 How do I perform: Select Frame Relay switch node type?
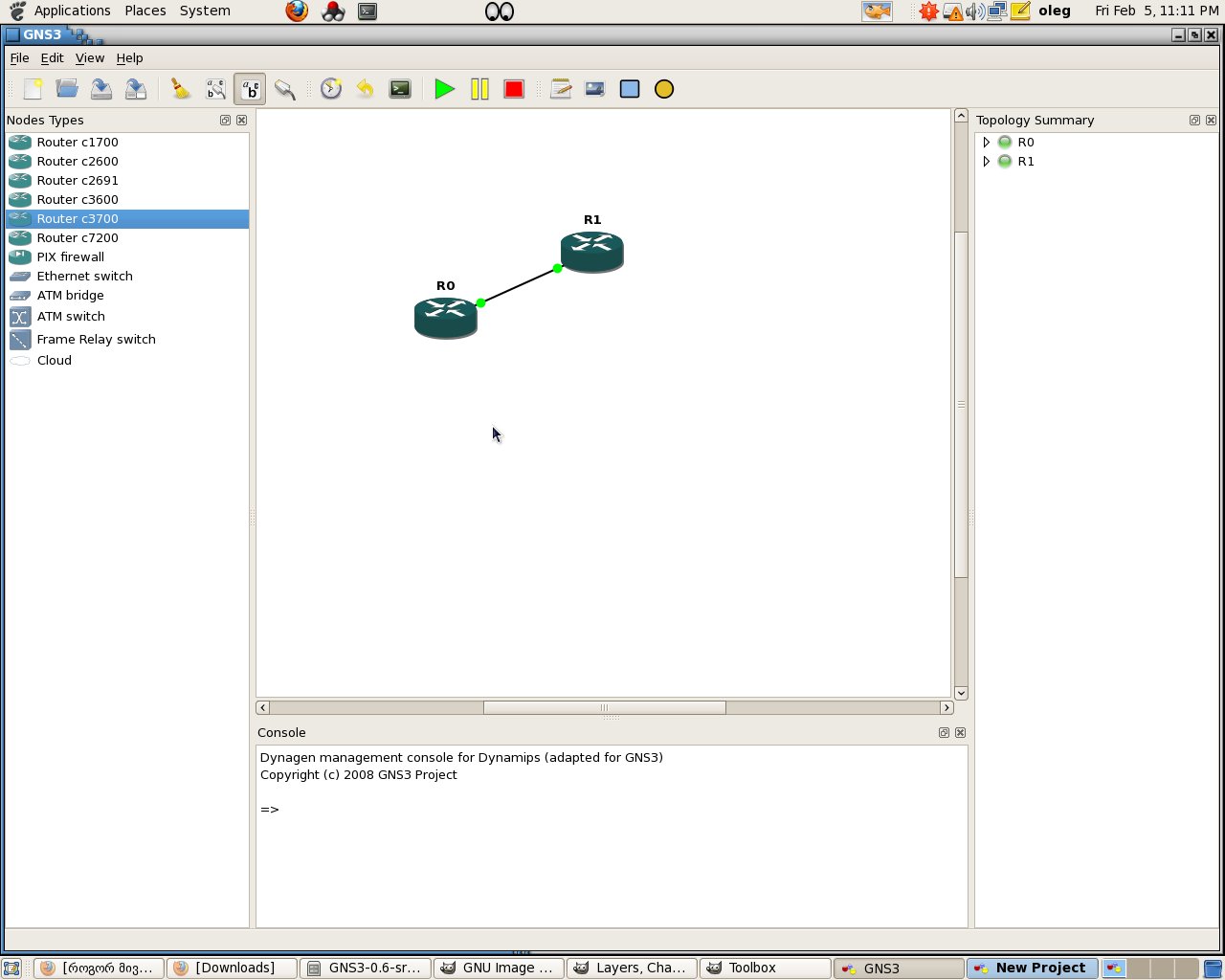click(96, 340)
